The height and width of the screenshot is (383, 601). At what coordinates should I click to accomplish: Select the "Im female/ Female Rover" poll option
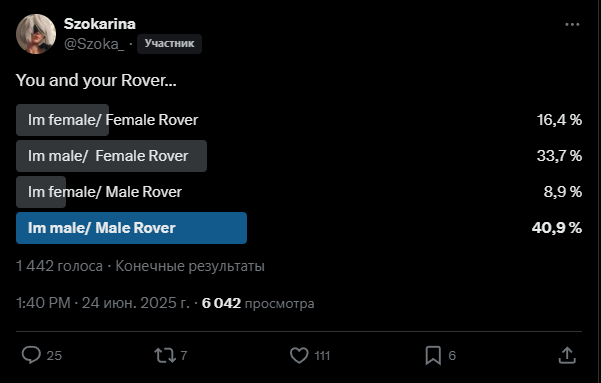299,120
